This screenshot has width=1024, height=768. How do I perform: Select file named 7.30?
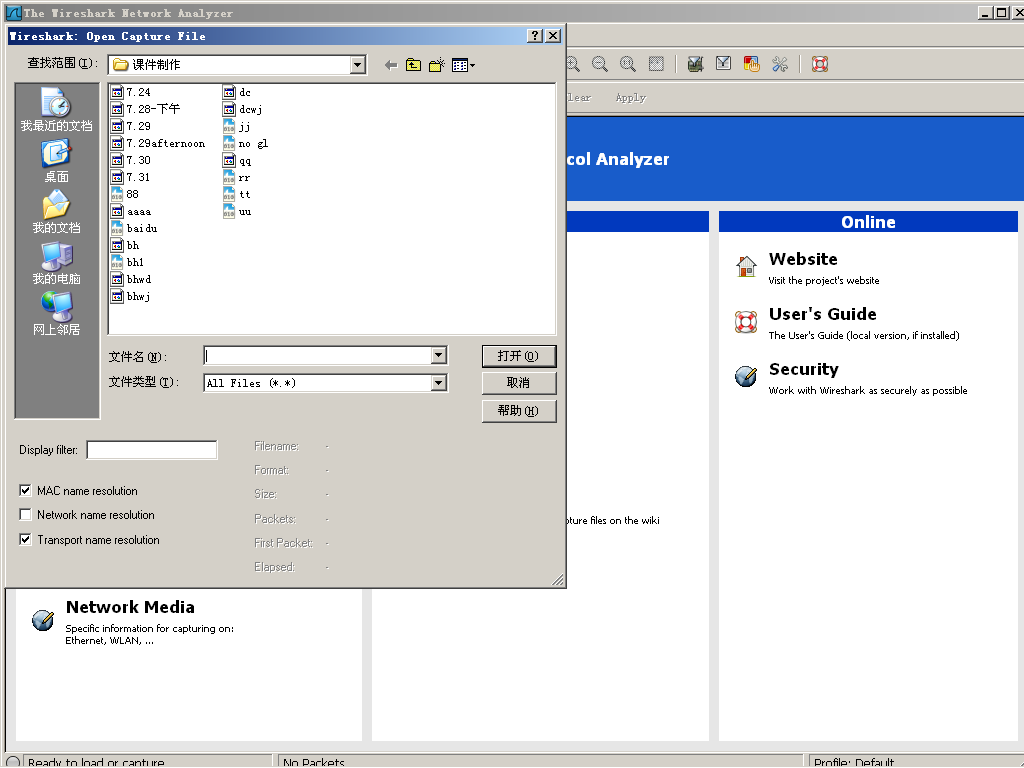coord(131,160)
